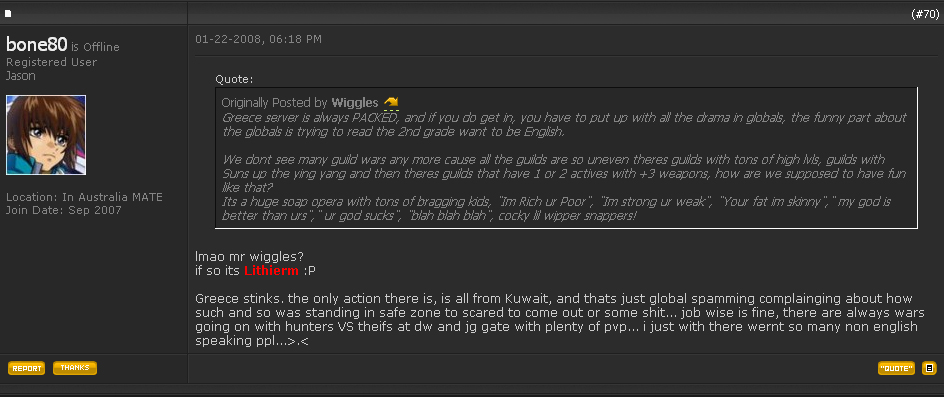The width and height of the screenshot is (944, 397).
Task: Click bone80's anime avatar image
Action: pos(46,135)
